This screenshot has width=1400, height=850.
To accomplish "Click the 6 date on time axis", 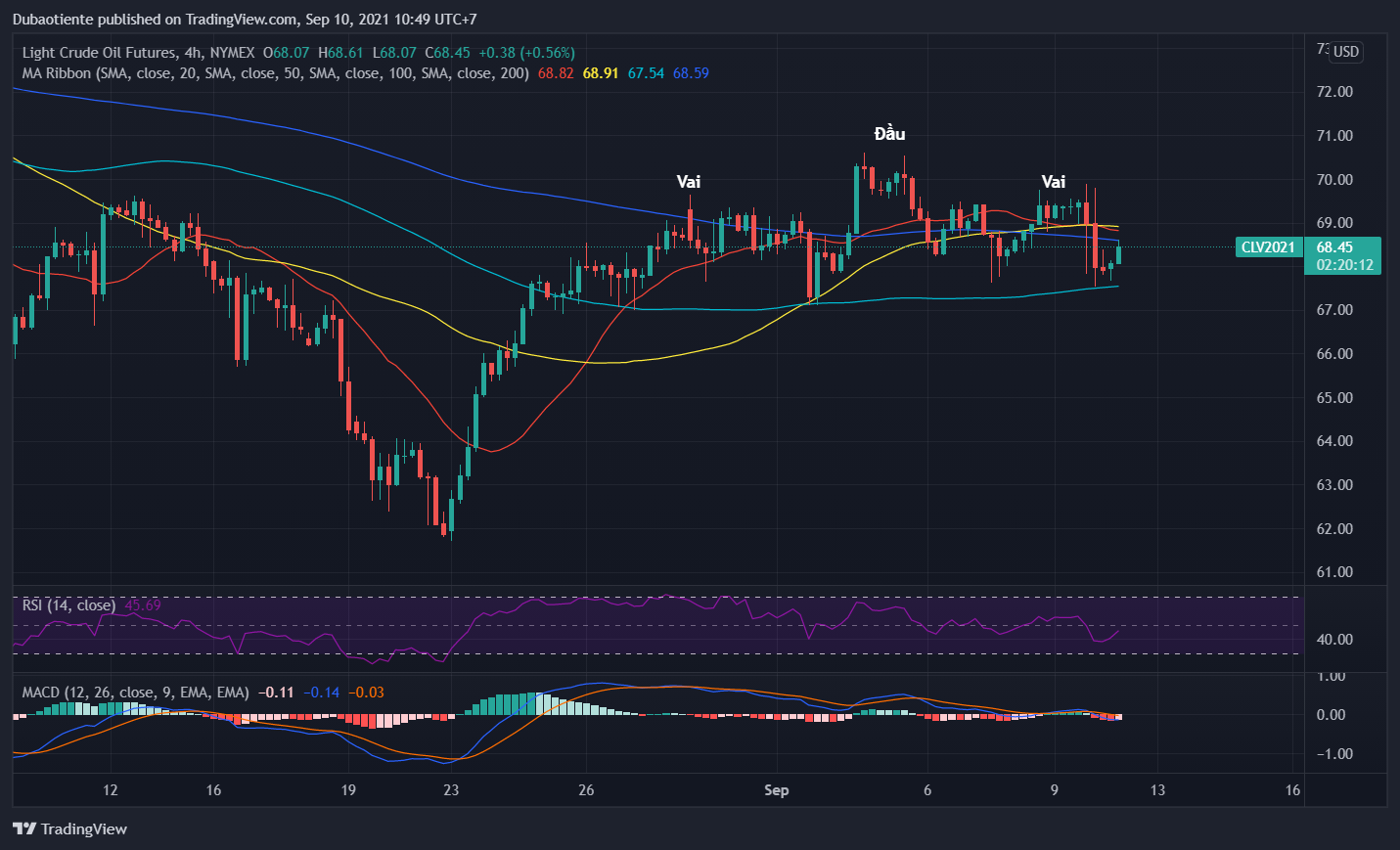I will pyautogui.click(x=927, y=790).
